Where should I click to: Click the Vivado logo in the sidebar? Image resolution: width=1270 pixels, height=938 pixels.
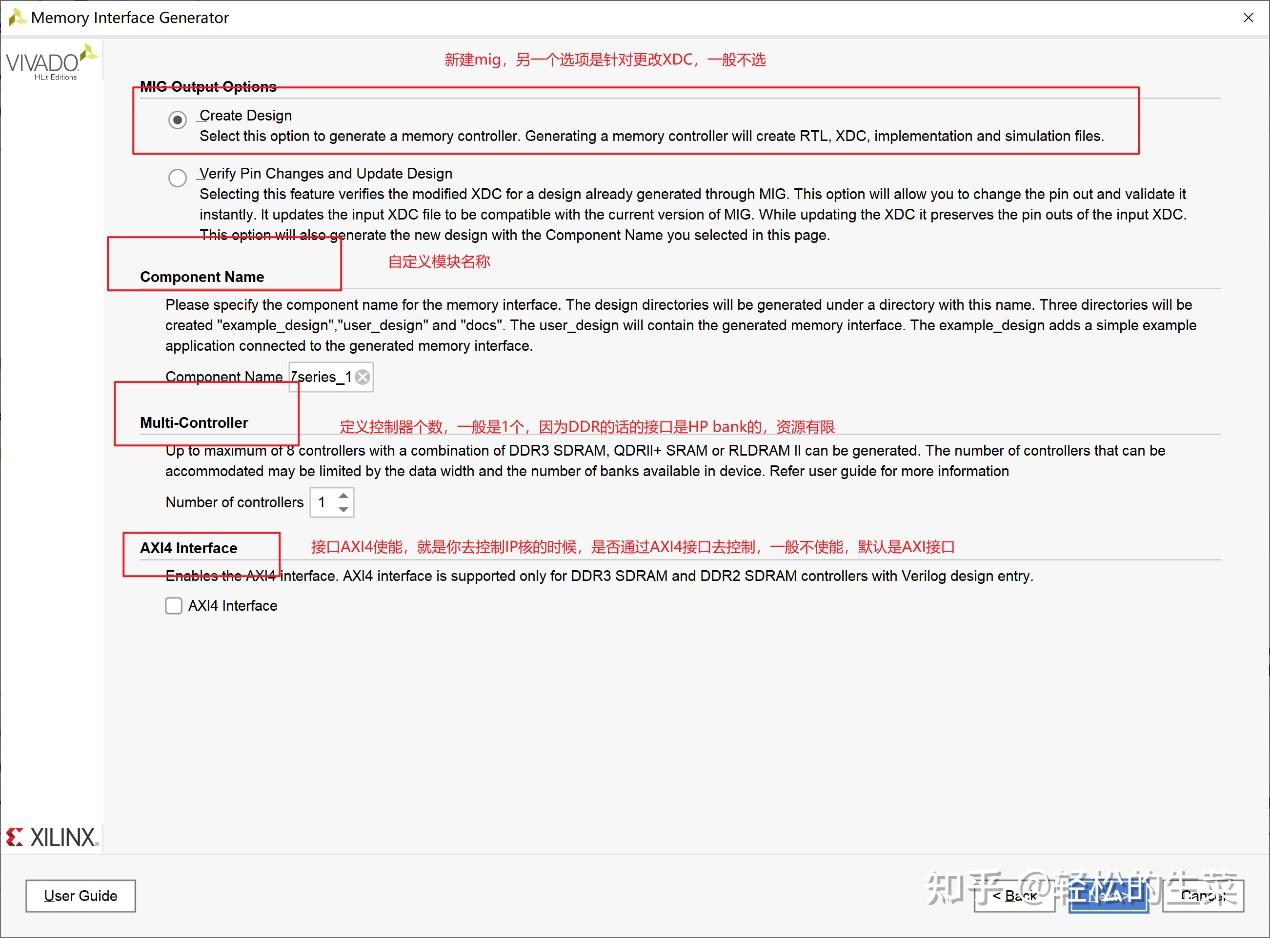click(52, 63)
